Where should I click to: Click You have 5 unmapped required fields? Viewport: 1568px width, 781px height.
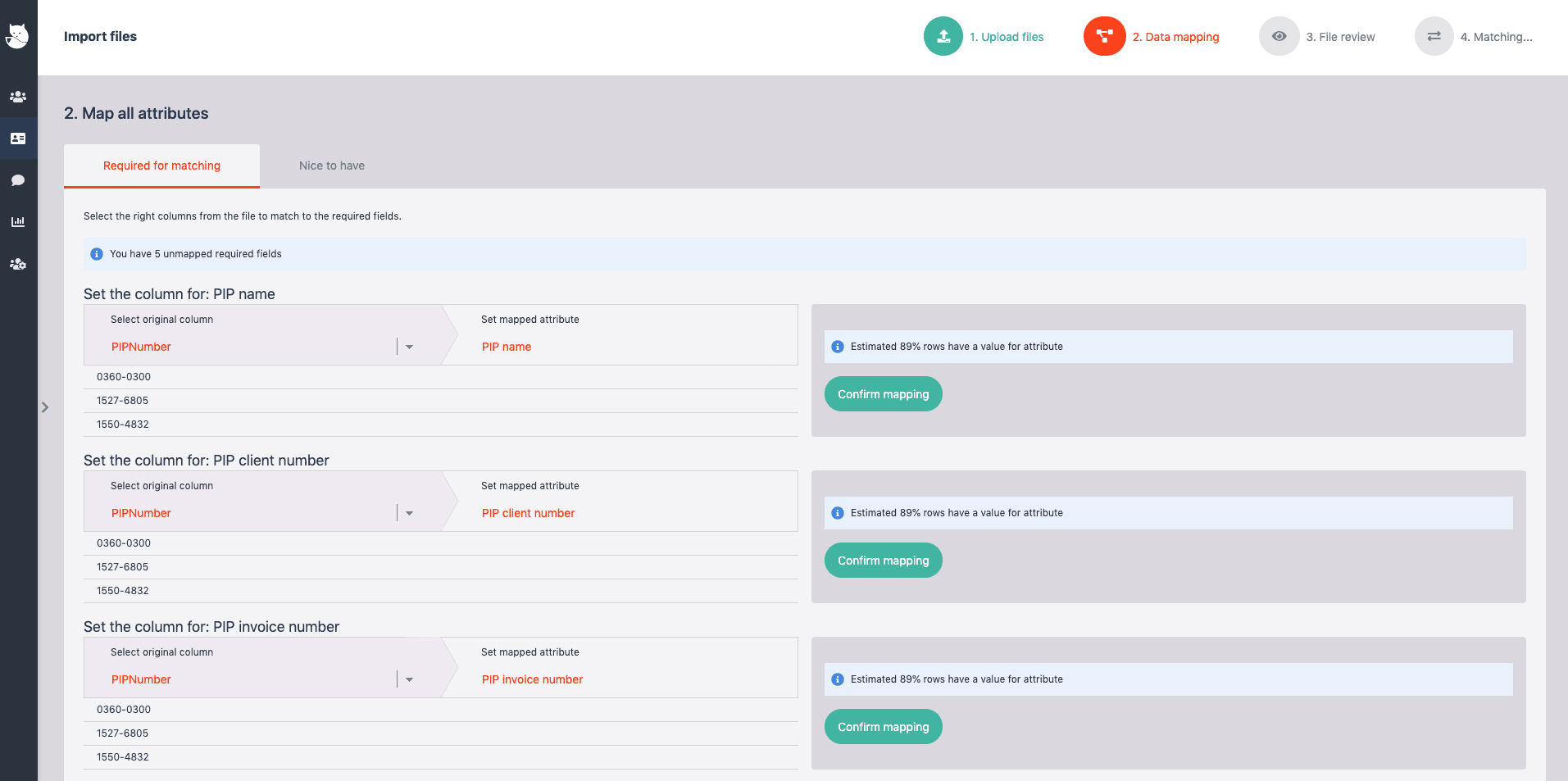pos(196,254)
